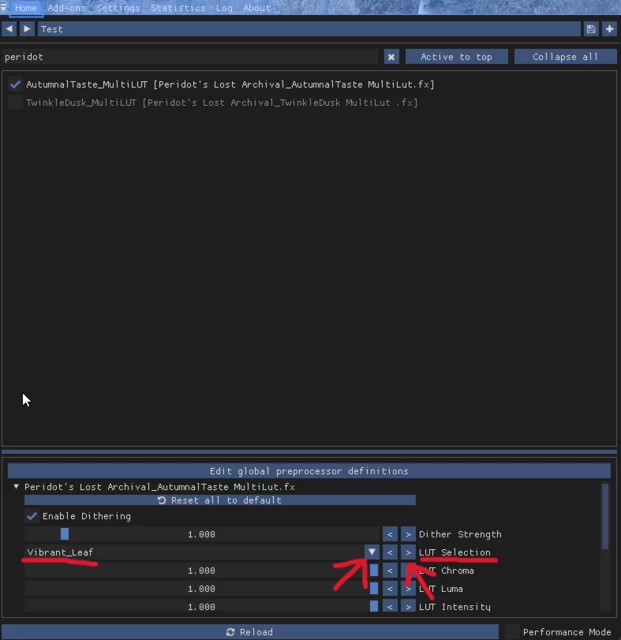Decrease Dither Strength with left arrow
This screenshot has height=640, width=621.
[390, 534]
